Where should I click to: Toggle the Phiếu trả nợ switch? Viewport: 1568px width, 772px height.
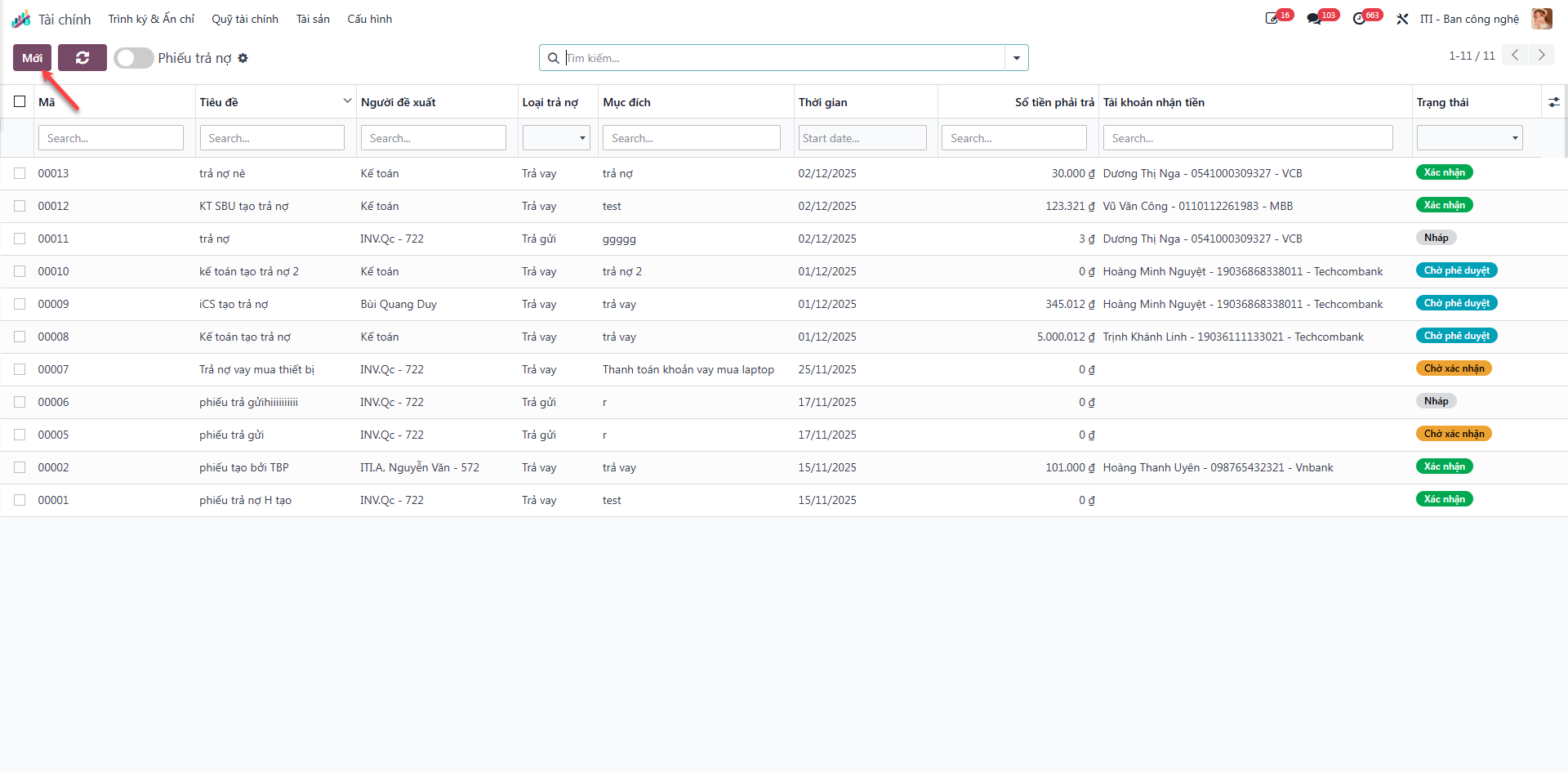pyautogui.click(x=134, y=58)
